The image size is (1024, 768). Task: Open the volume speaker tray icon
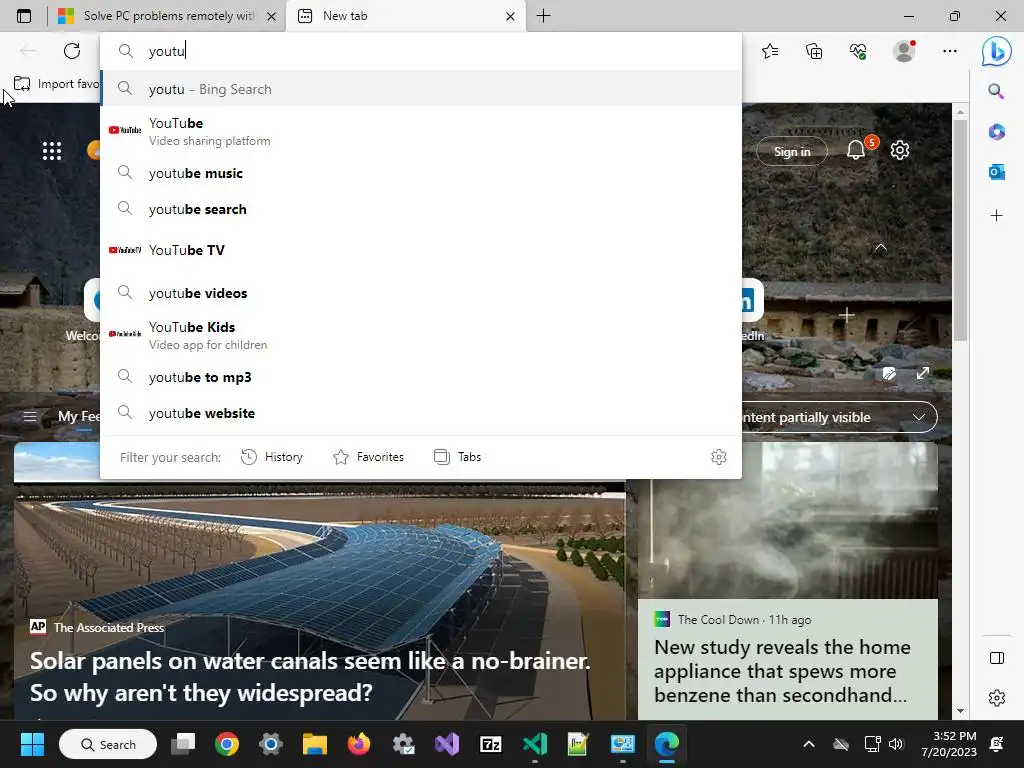coord(896,744)
